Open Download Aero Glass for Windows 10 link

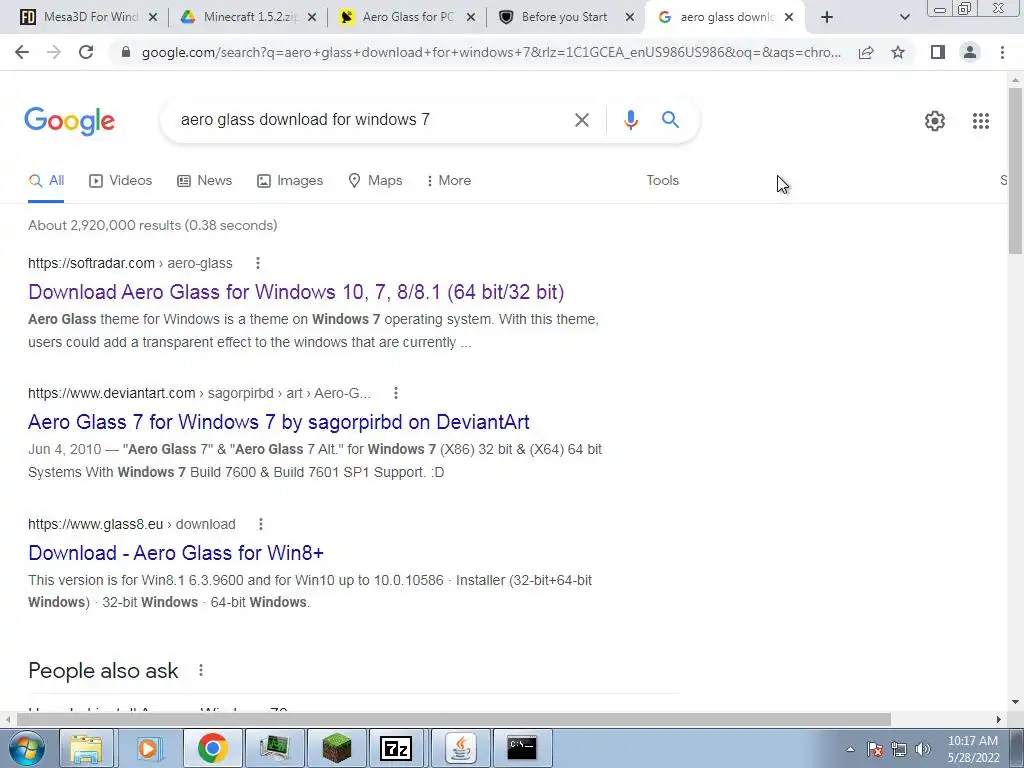296,292
